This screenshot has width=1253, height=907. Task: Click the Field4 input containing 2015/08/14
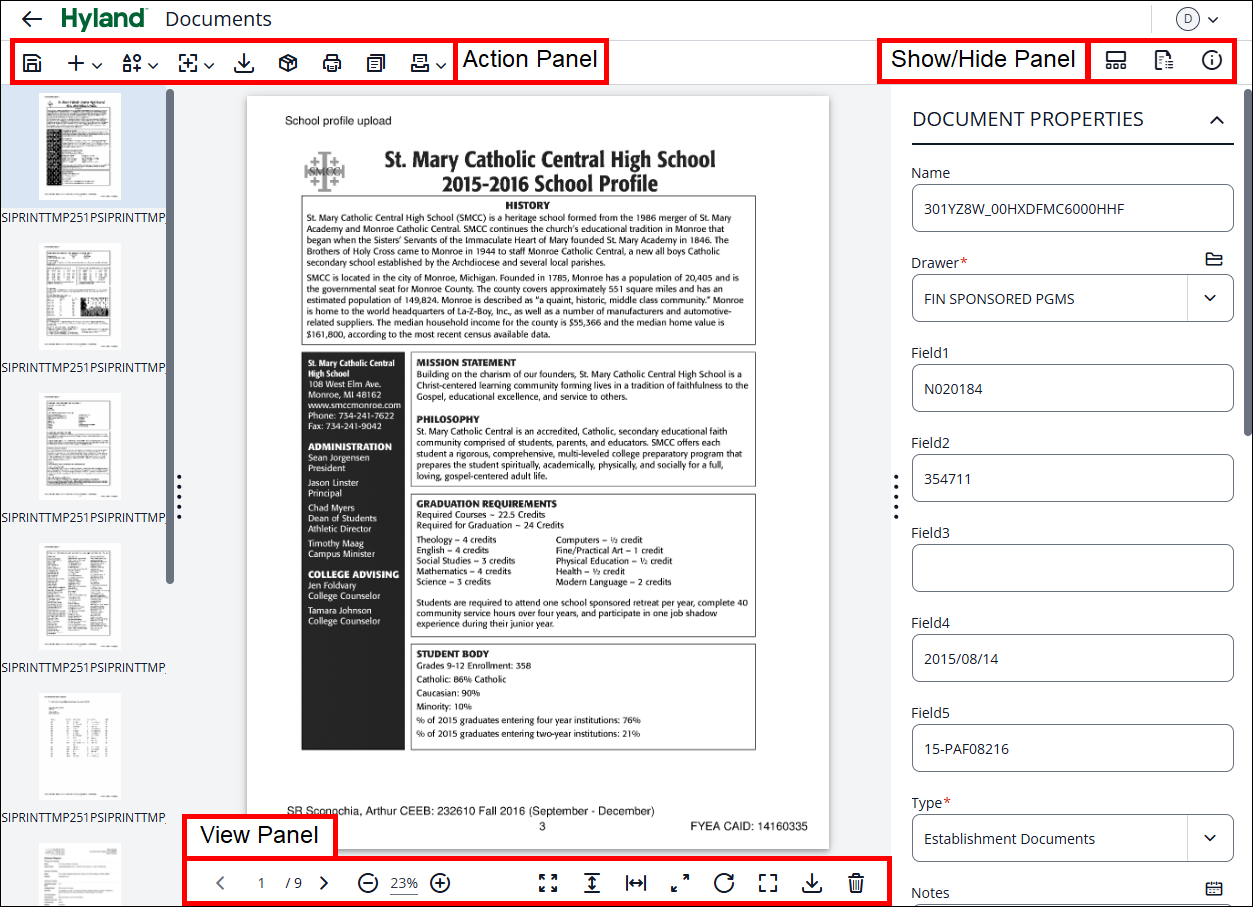(x=1072, y=659)
